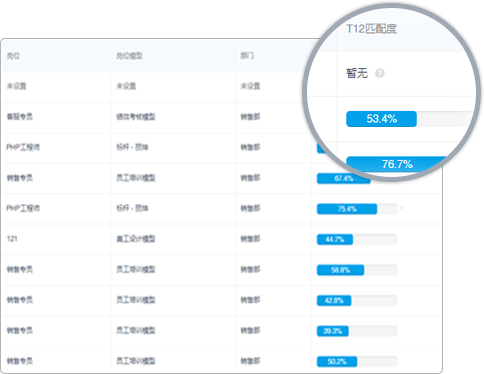Image resolution: width=484 pixels, height=374 pixels.
Task: Expand the small chevron next to the 75.4% bar
Action: pyautogui.click(x=401, y=208)
